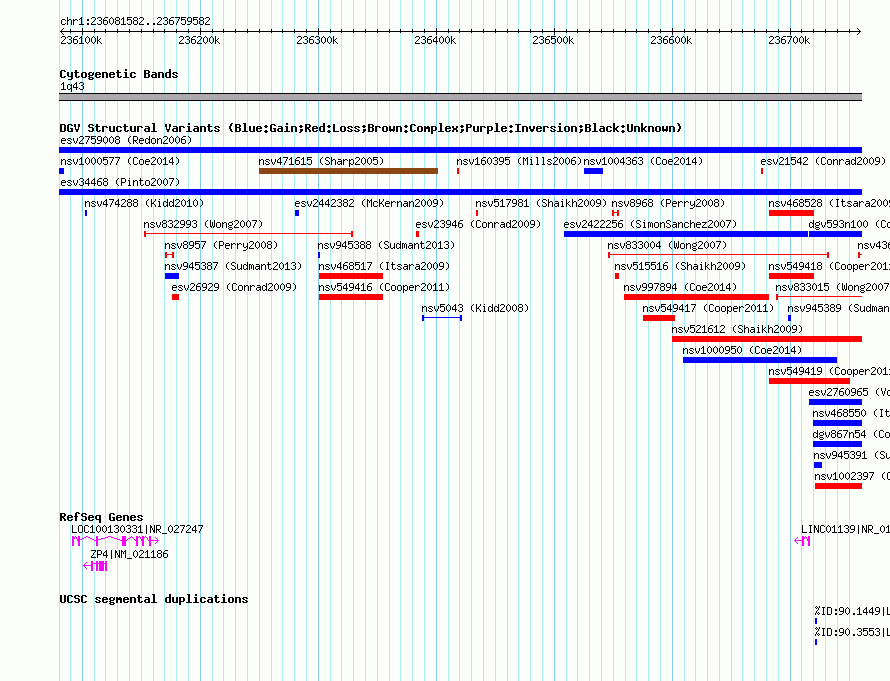Select the 236700k ruler position label
The height and width of the screenshot is (681, 890).
(x=789, y=40)
